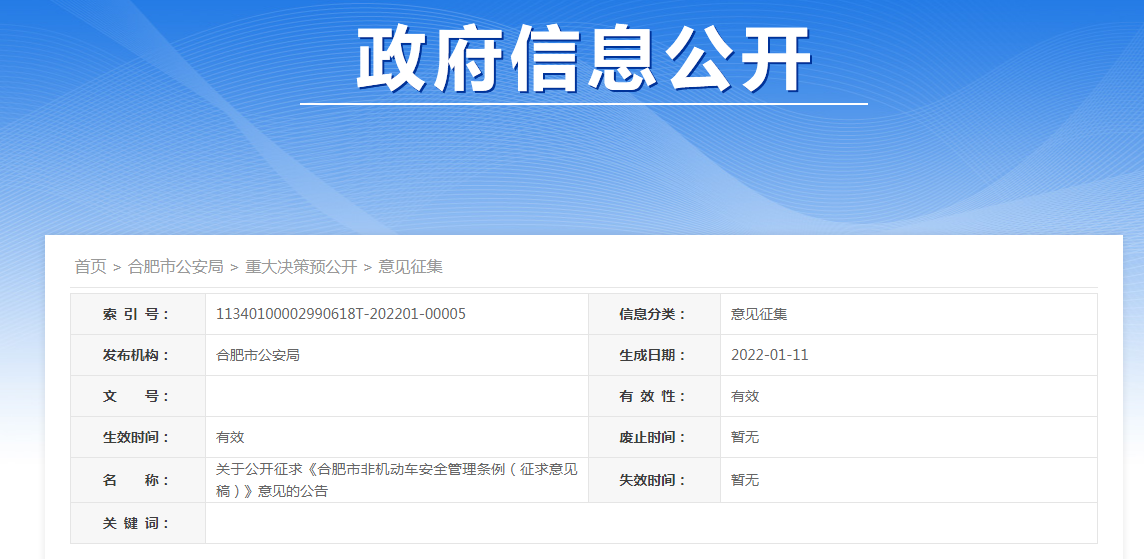
Task: Click the 信息分类 label cell
Action: (x=654, y=315)
